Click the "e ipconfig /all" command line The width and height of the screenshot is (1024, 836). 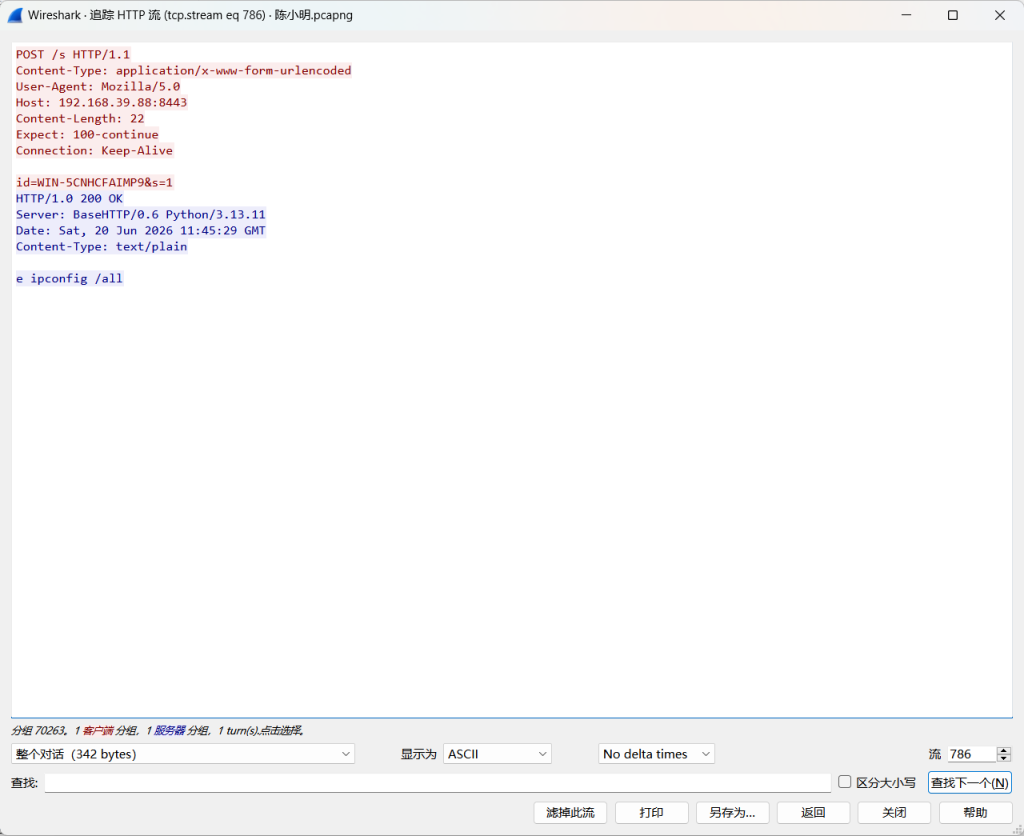click(x=69, y=278)
